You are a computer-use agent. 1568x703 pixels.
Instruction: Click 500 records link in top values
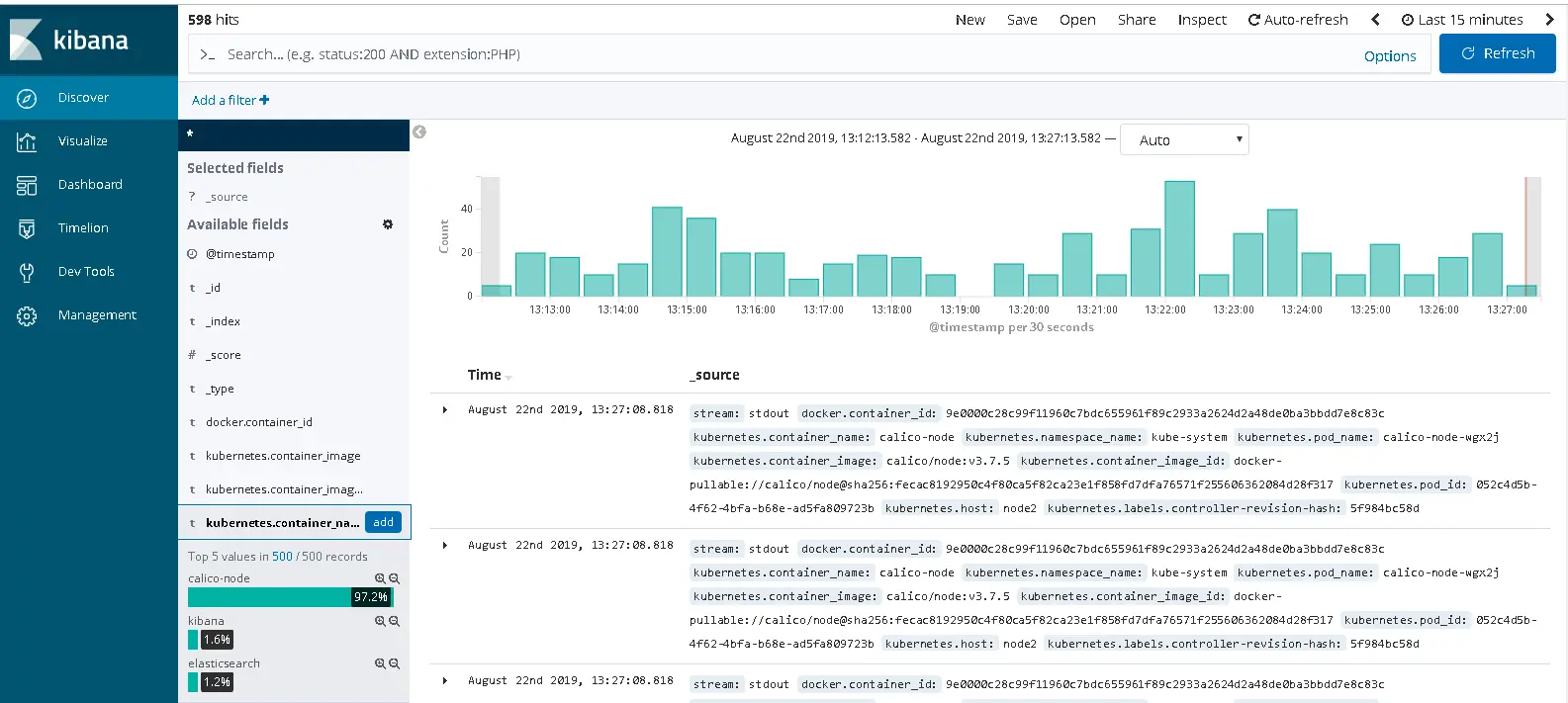(x=282, y=557)
